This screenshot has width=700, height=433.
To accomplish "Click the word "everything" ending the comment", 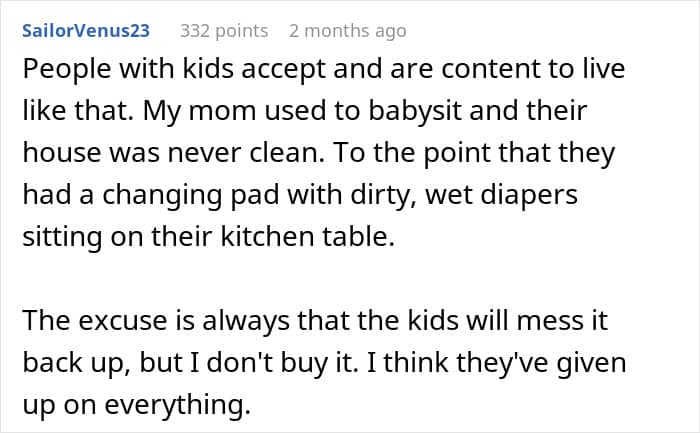I will click(177, 406).
